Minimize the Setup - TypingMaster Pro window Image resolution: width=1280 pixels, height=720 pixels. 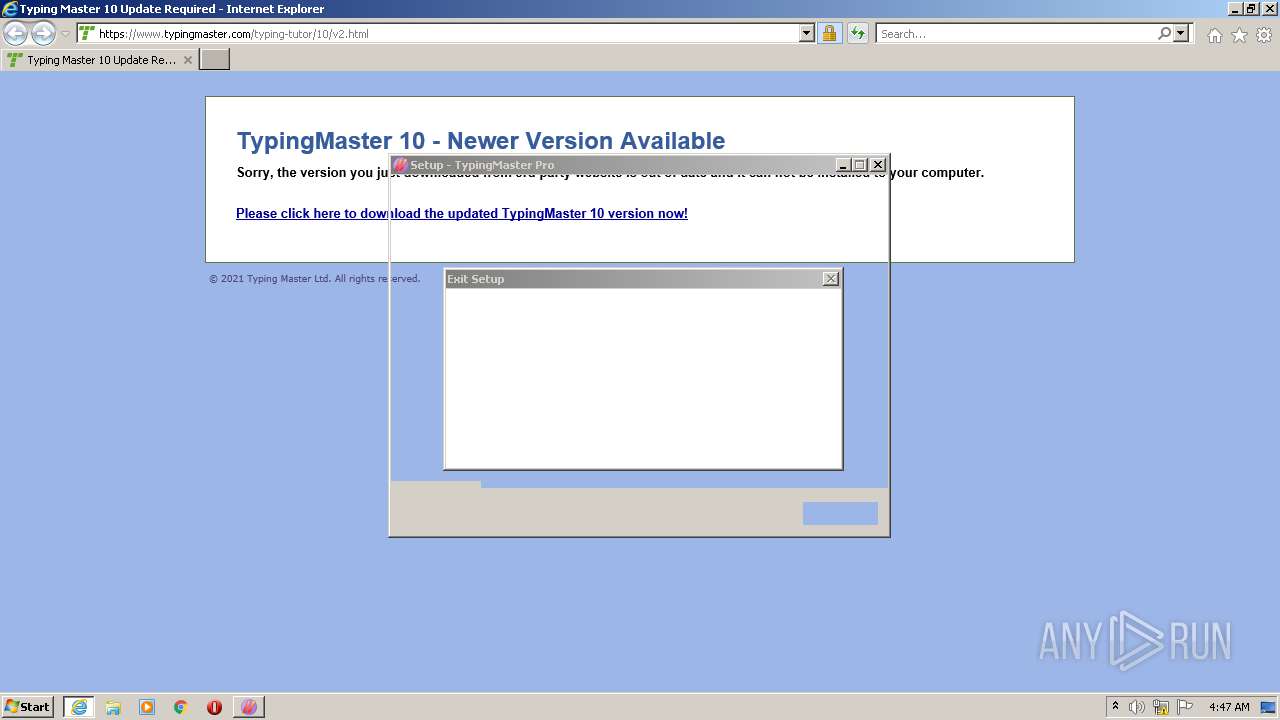(x=843, y=165)
